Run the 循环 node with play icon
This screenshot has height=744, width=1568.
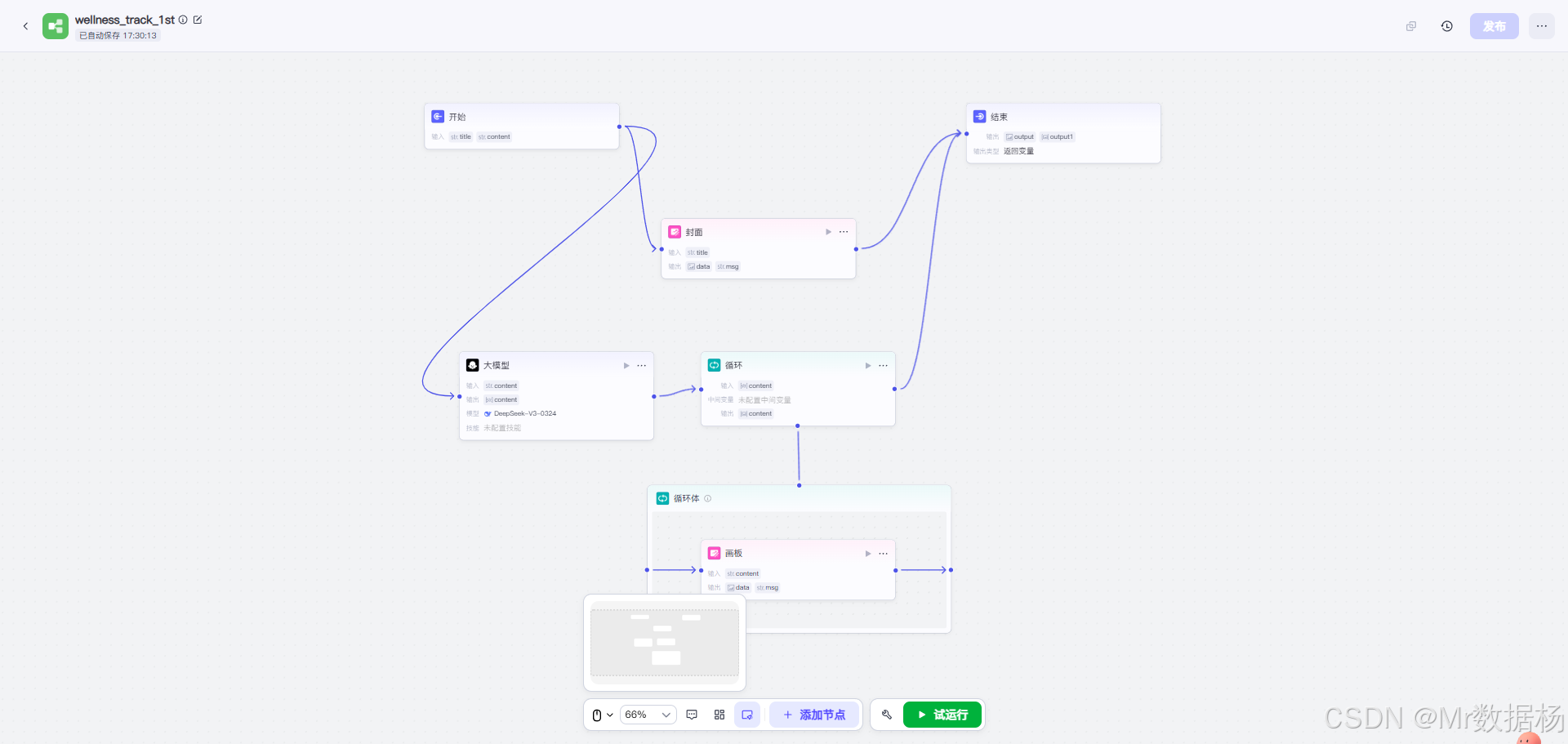(x=868, y=365)
